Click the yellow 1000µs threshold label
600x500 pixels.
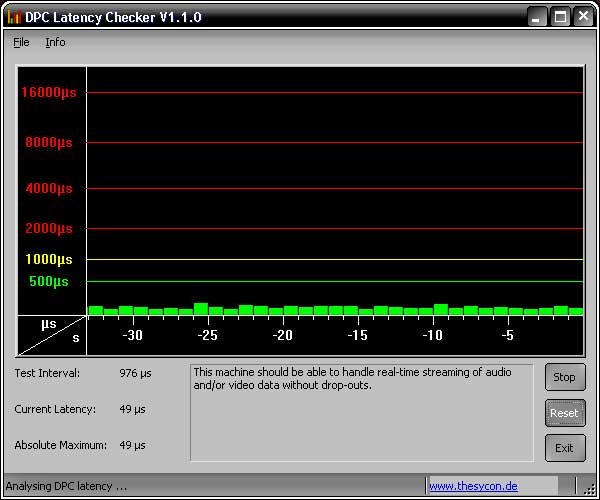(49, 259)
